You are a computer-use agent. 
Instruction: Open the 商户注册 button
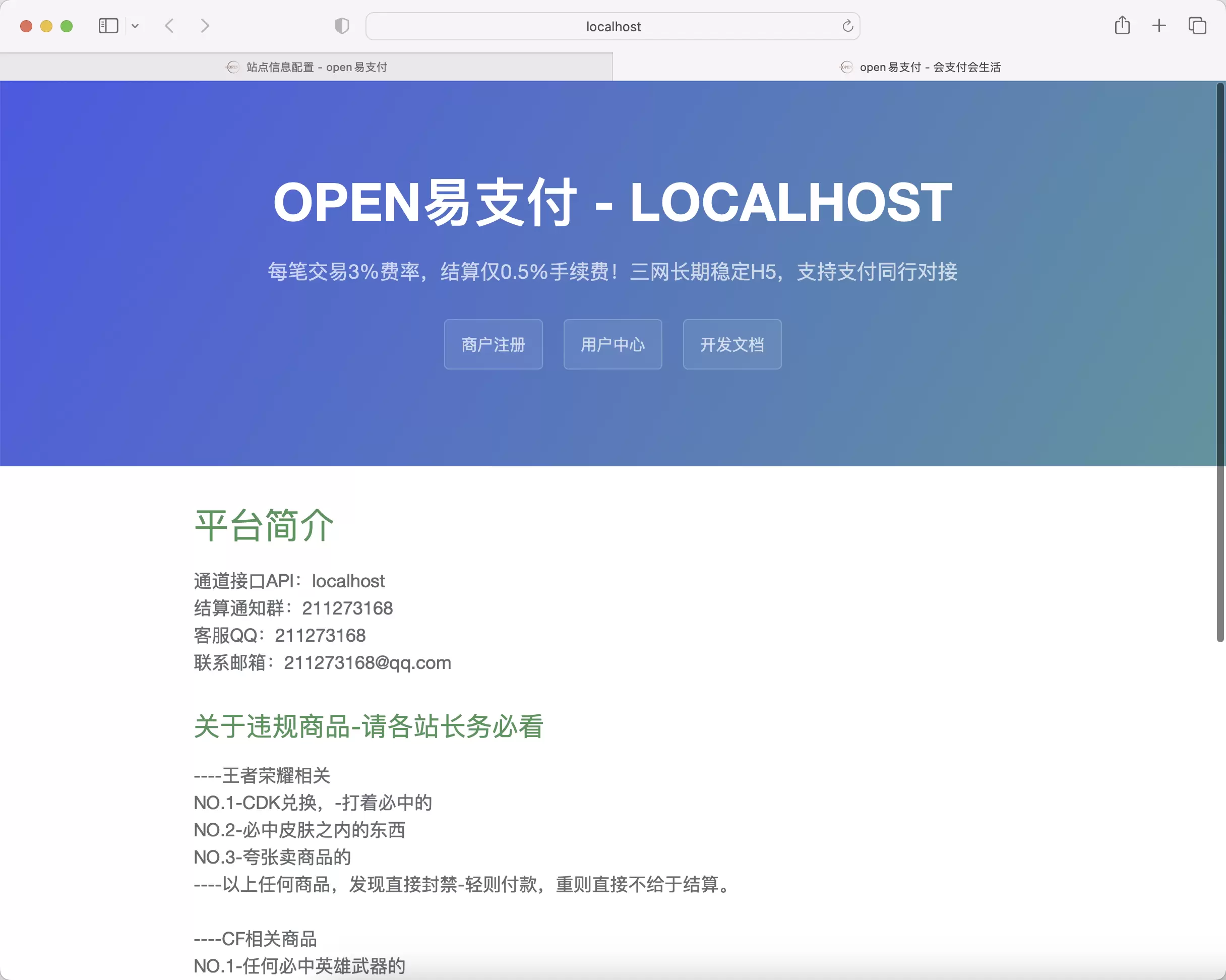coord(493,344)
